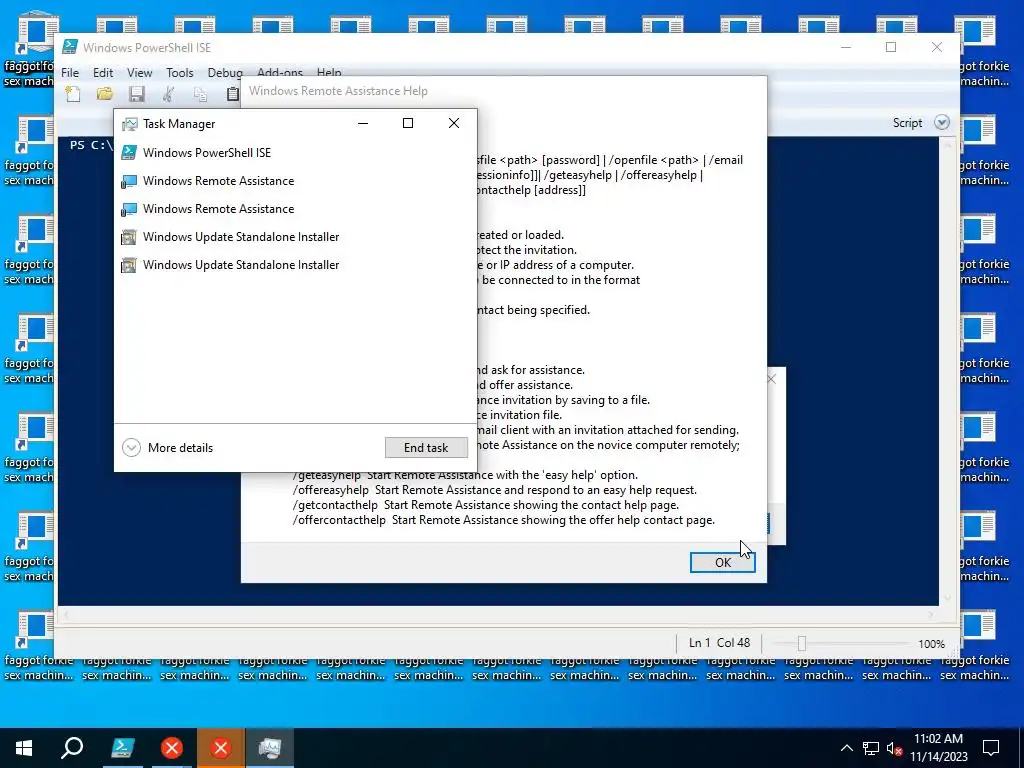Viewport: 1024px width, 768px height.
Task: Open the File menu in PowerShell ISE
Action: pyautogui.click(x=70, y=72)
